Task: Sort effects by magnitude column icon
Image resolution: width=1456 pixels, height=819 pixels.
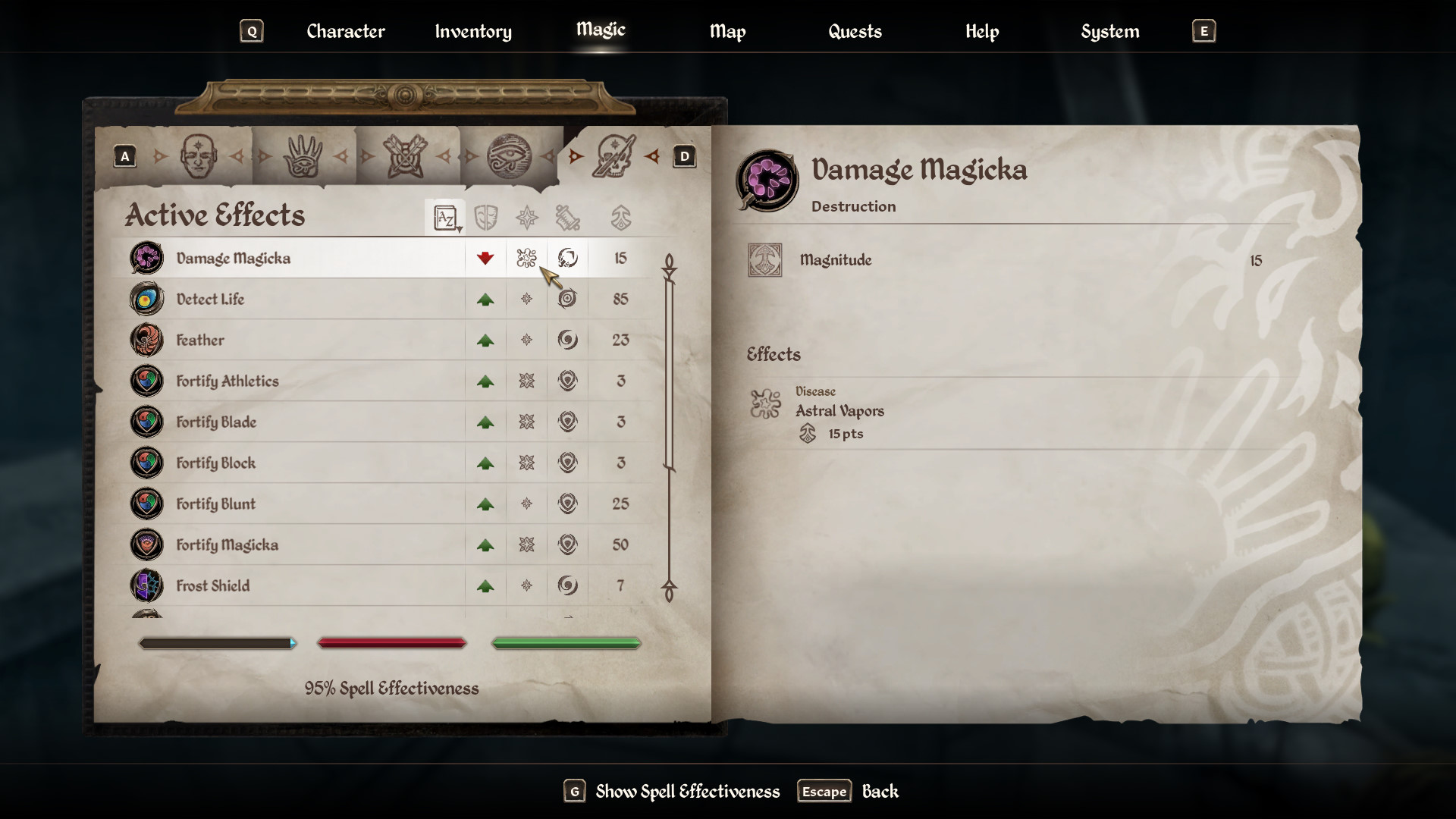Action: point(621,218)
